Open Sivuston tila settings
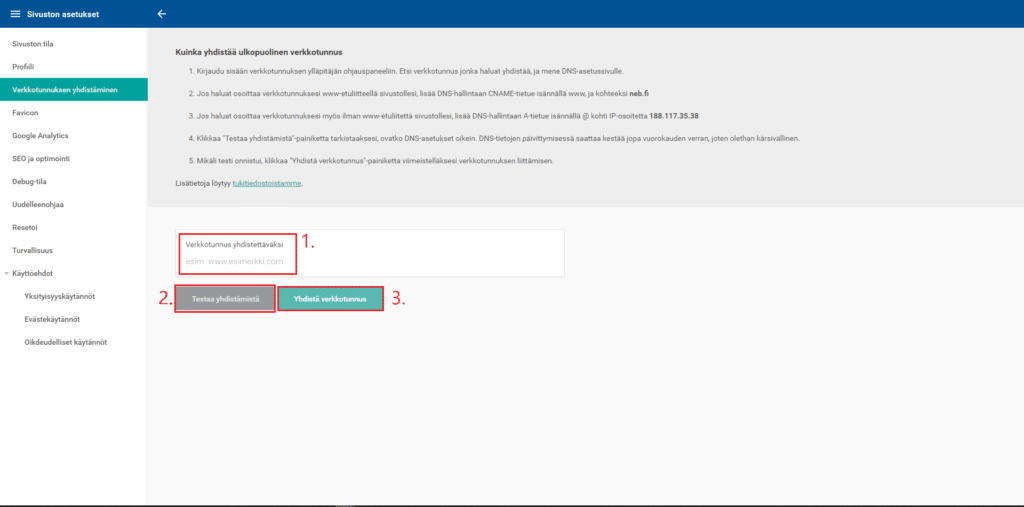The image size is (1024, 507). click(x=33, y=44)
